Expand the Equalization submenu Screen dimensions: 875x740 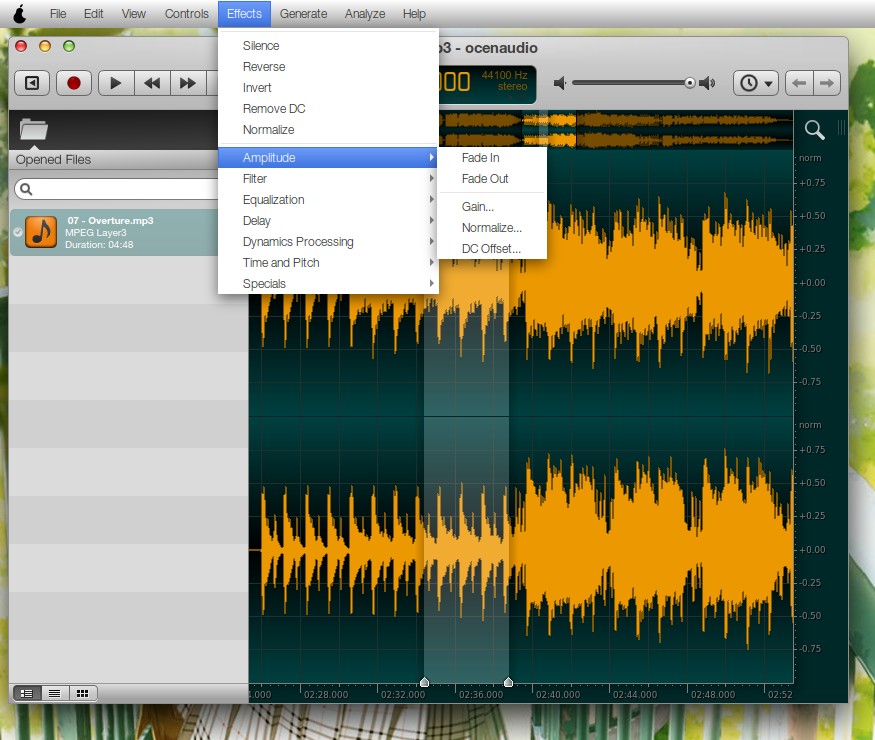[328, 200]
